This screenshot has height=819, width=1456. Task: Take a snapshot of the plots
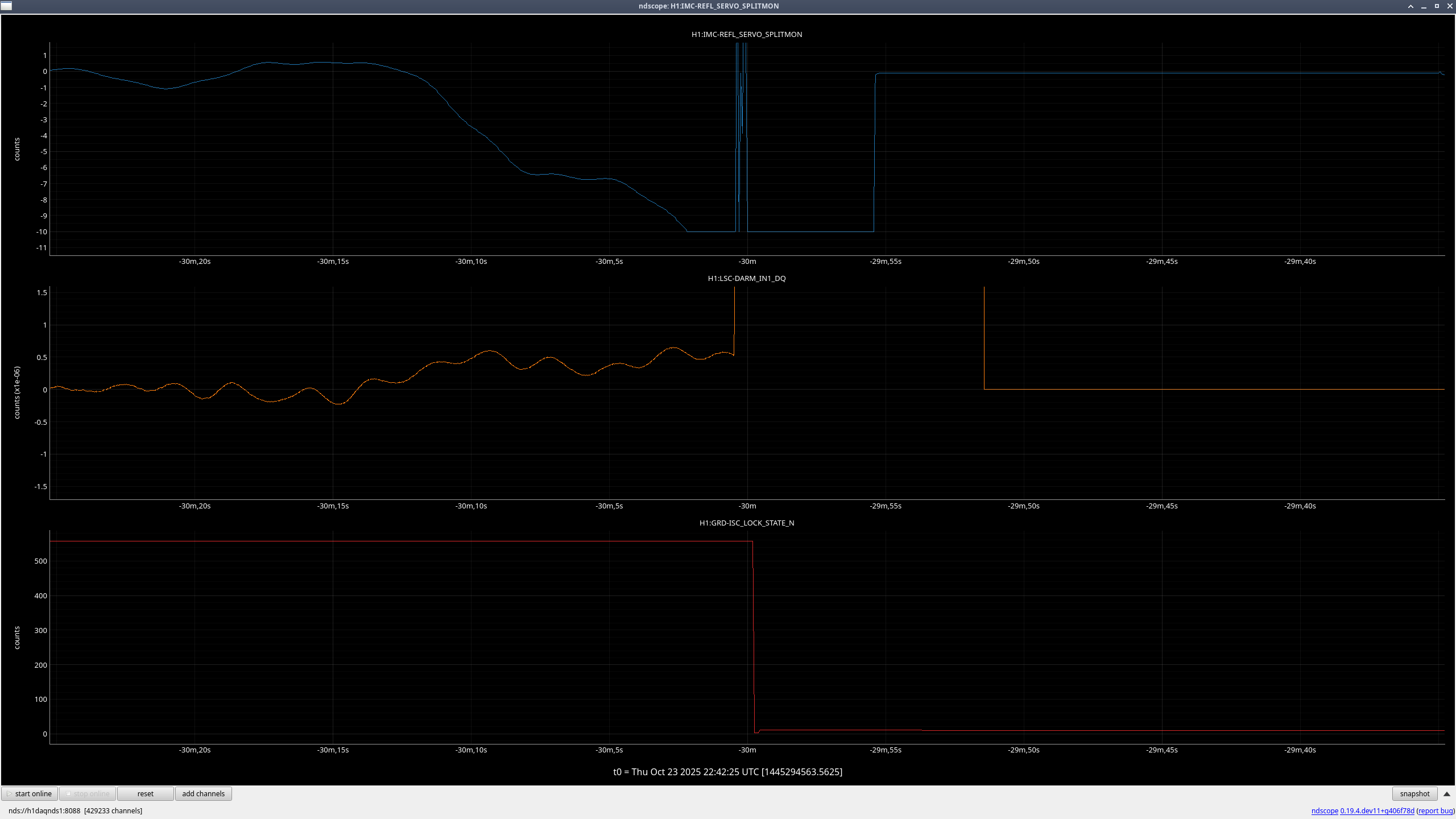click(1414, 793)
